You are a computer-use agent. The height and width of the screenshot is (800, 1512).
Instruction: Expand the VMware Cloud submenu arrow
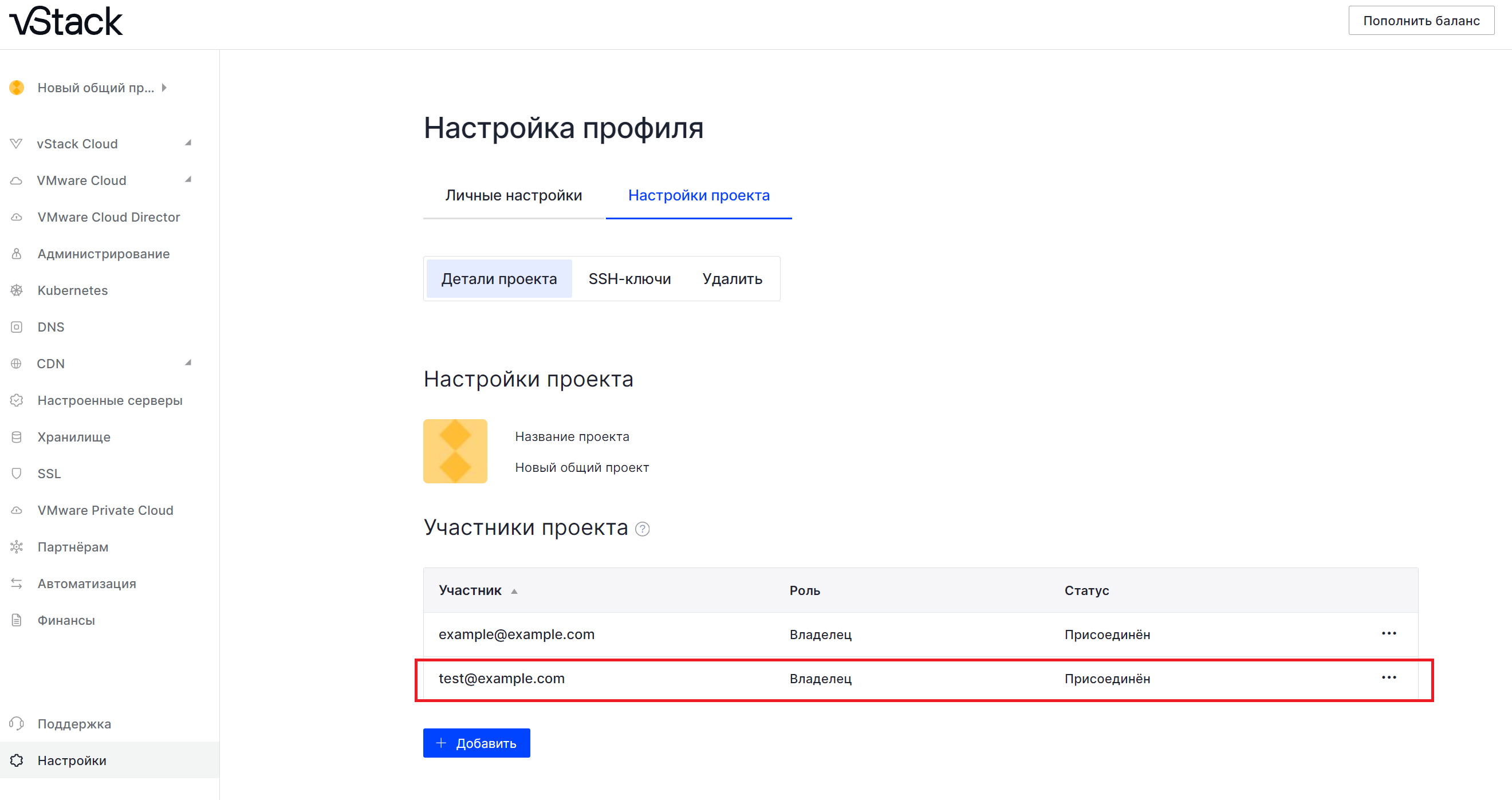point(188,179)
